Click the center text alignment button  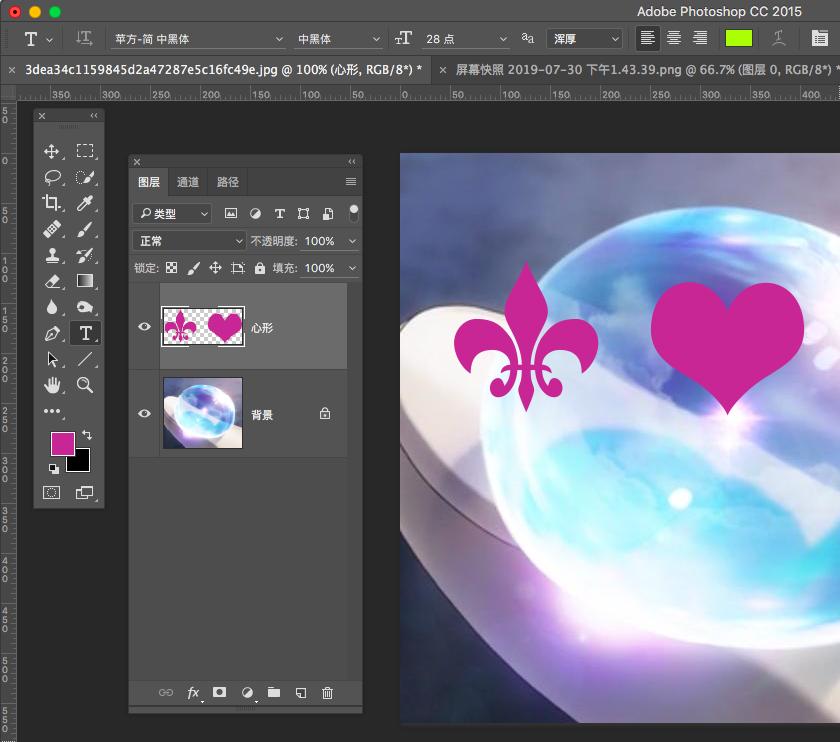tap(674, 38)
